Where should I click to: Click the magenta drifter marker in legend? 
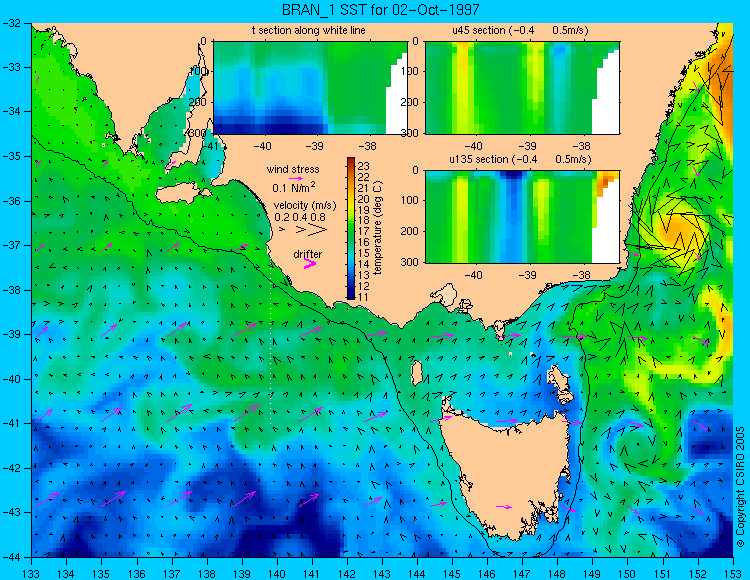point(310,264)
